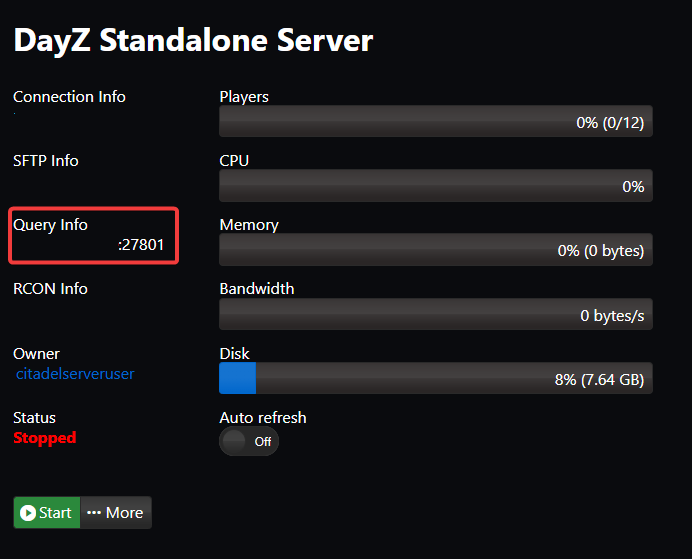This screenshot has height=559, width=692.
Task: Click the Auto refresh label
Action: coord(263,418)
